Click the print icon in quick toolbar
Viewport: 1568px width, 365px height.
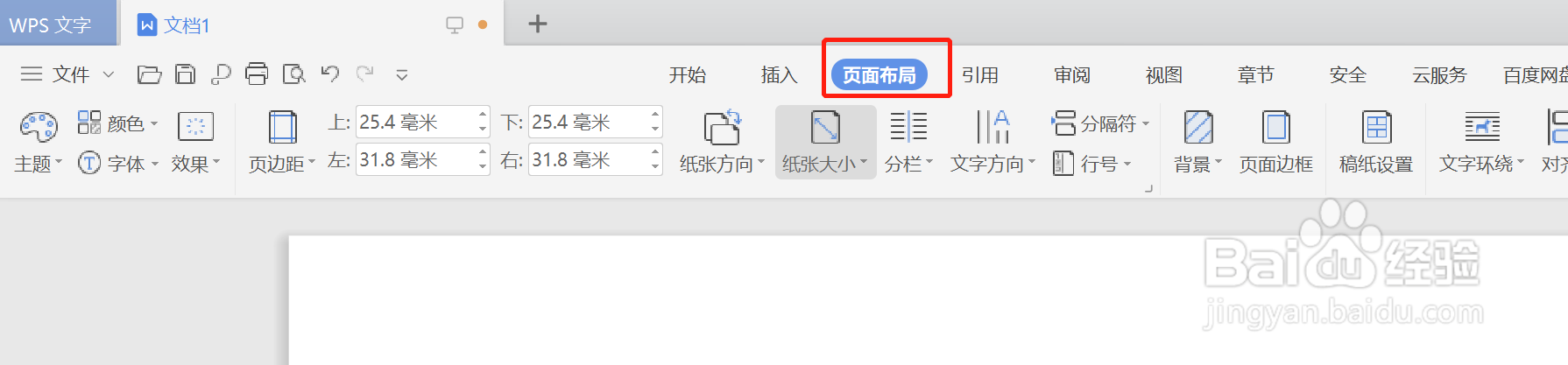point(257,74)
